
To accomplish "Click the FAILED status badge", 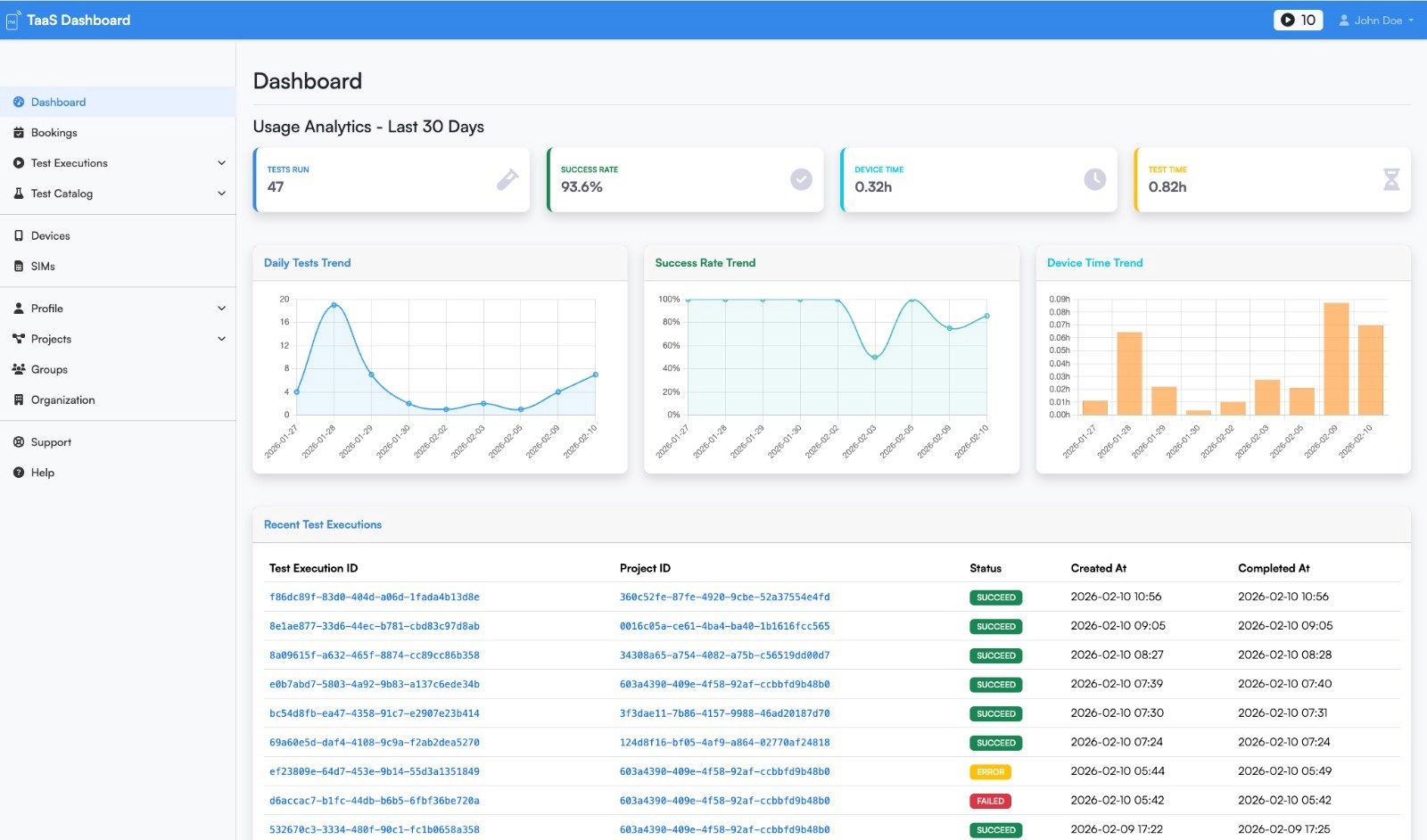I will coord(990,801).
